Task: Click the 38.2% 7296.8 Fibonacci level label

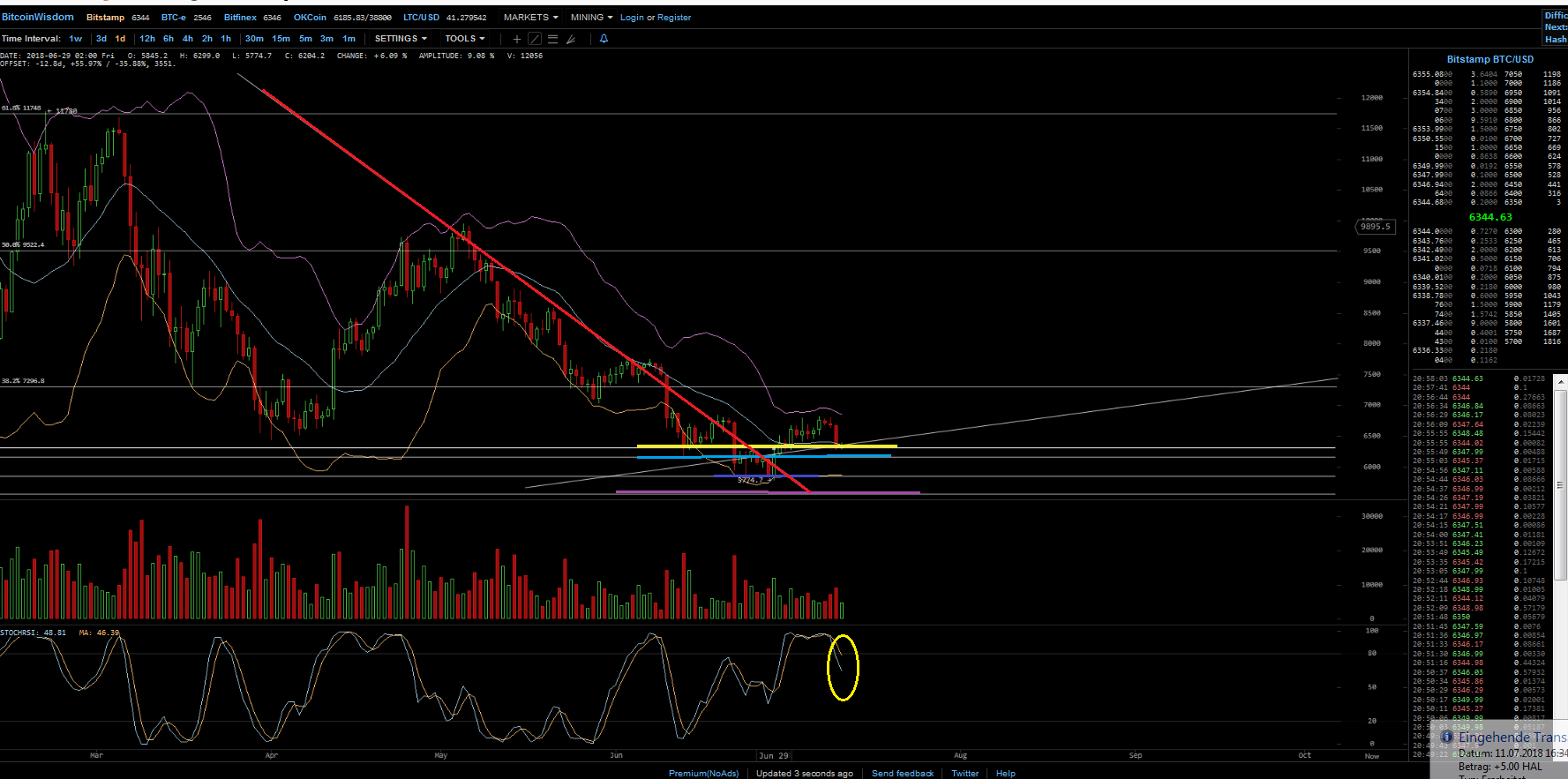Action: [x=23, y=381]
